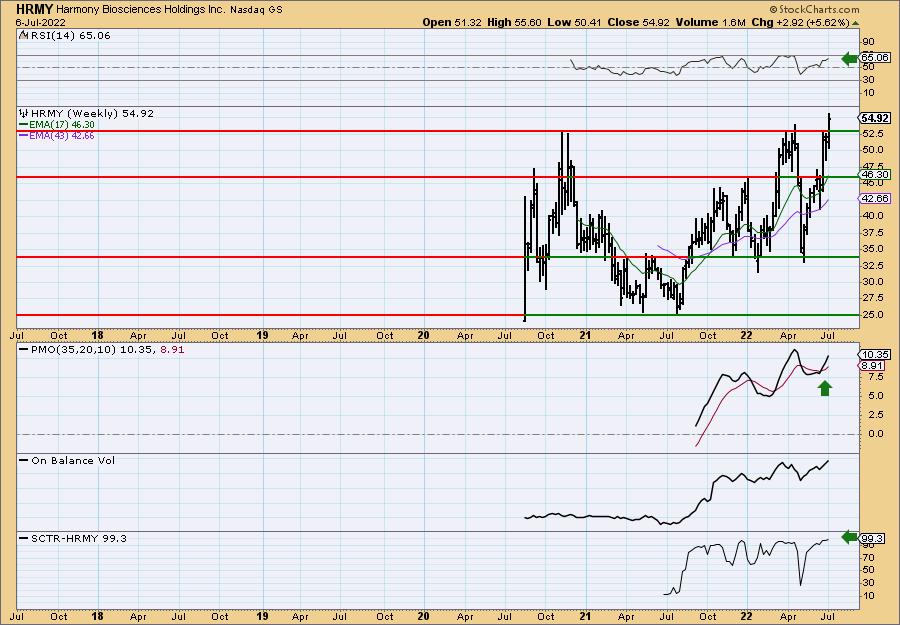Click the 35.0 price axis label
This screenshot has height=625, width=900.
[x=872, y=249]
